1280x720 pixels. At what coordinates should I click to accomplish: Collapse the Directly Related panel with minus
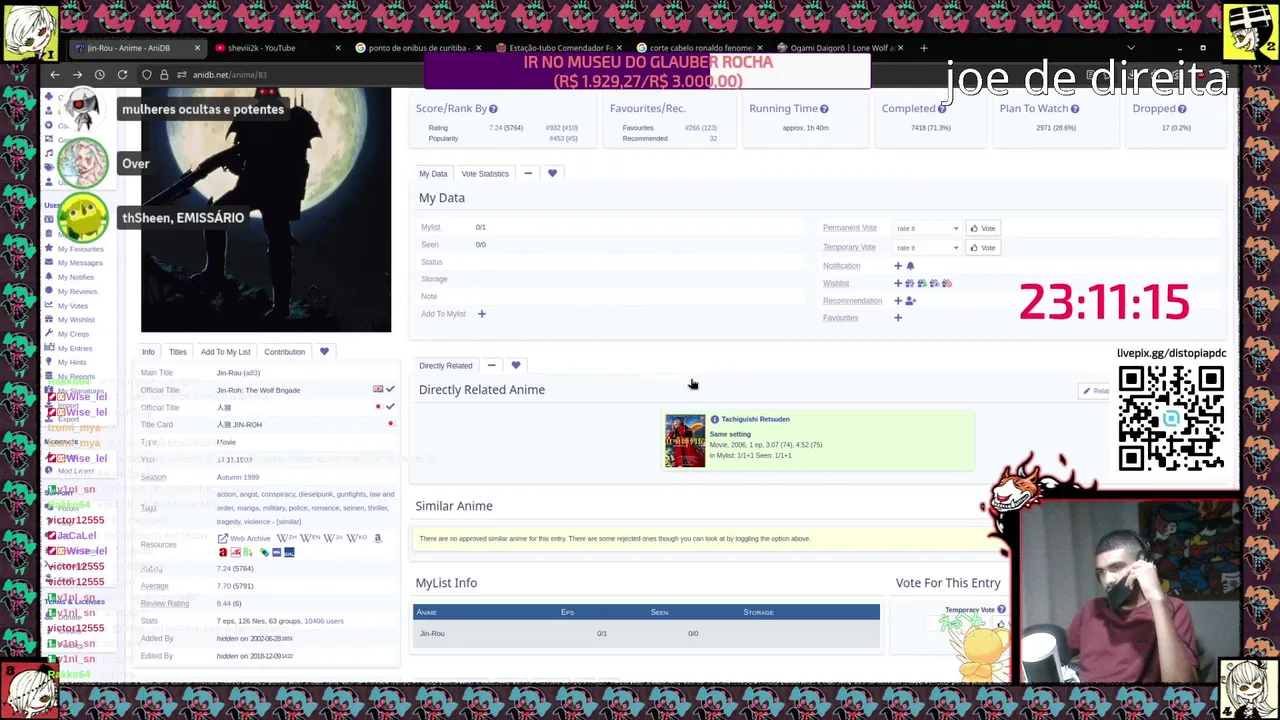point(491,366)
